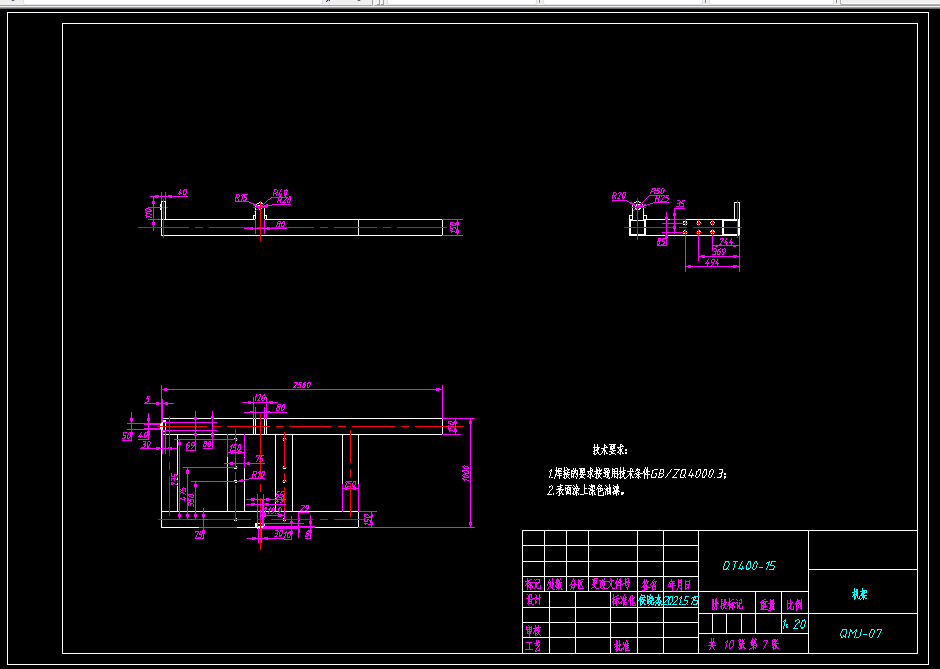The height and width of the screenshot is (669, 940).
Task: Click the 170 vertical dimension
Action: coord(149,212)
